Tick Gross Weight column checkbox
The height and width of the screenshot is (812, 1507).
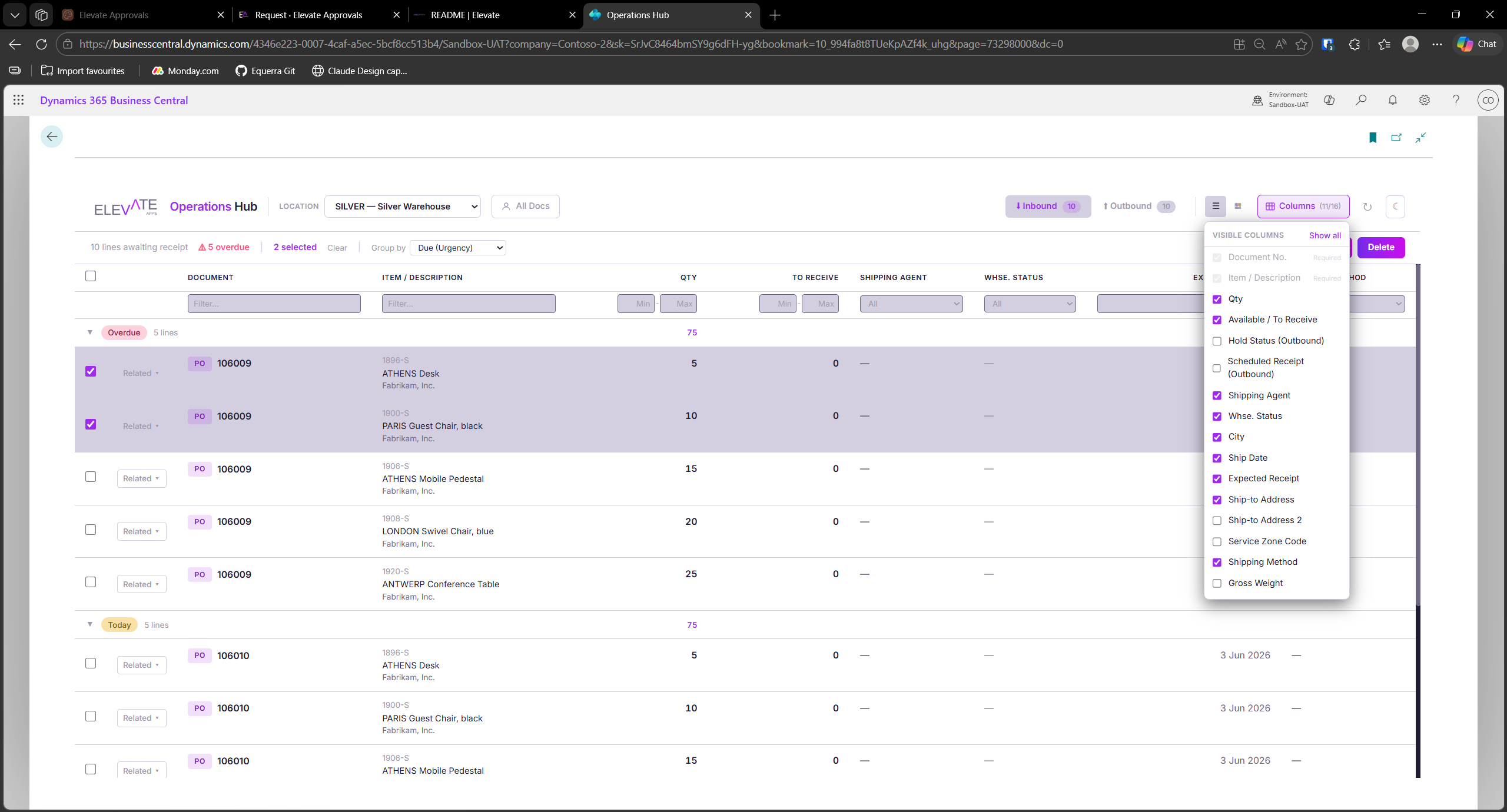point(1217,584)
